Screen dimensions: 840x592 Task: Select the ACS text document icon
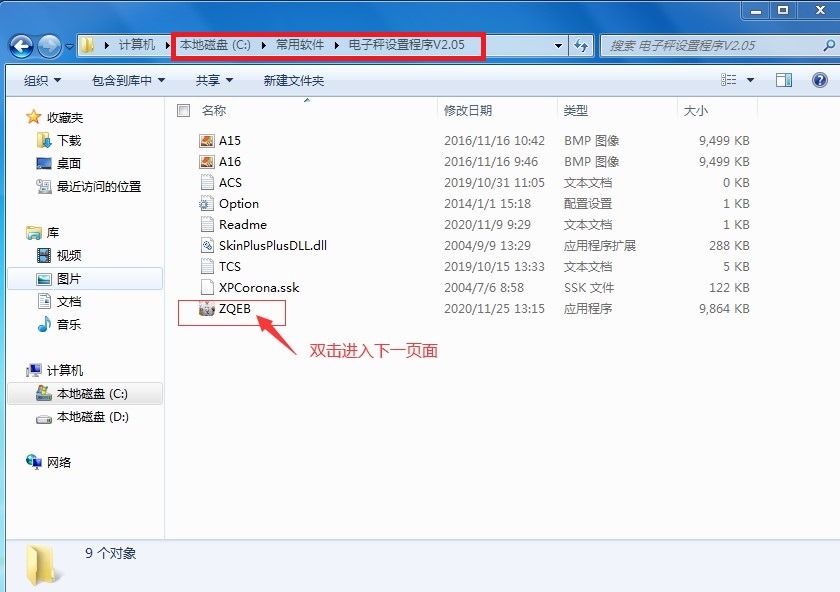click(207, 183)
